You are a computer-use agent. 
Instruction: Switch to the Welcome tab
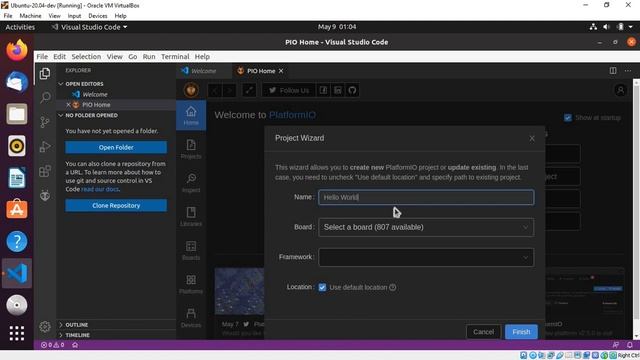tap(203, 71)
